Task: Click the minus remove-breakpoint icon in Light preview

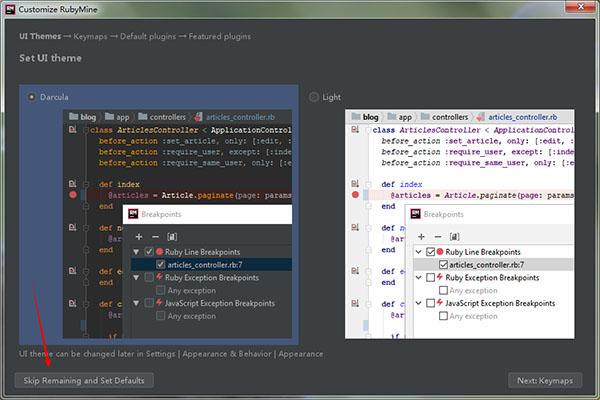Action: (x=438, y=237)
